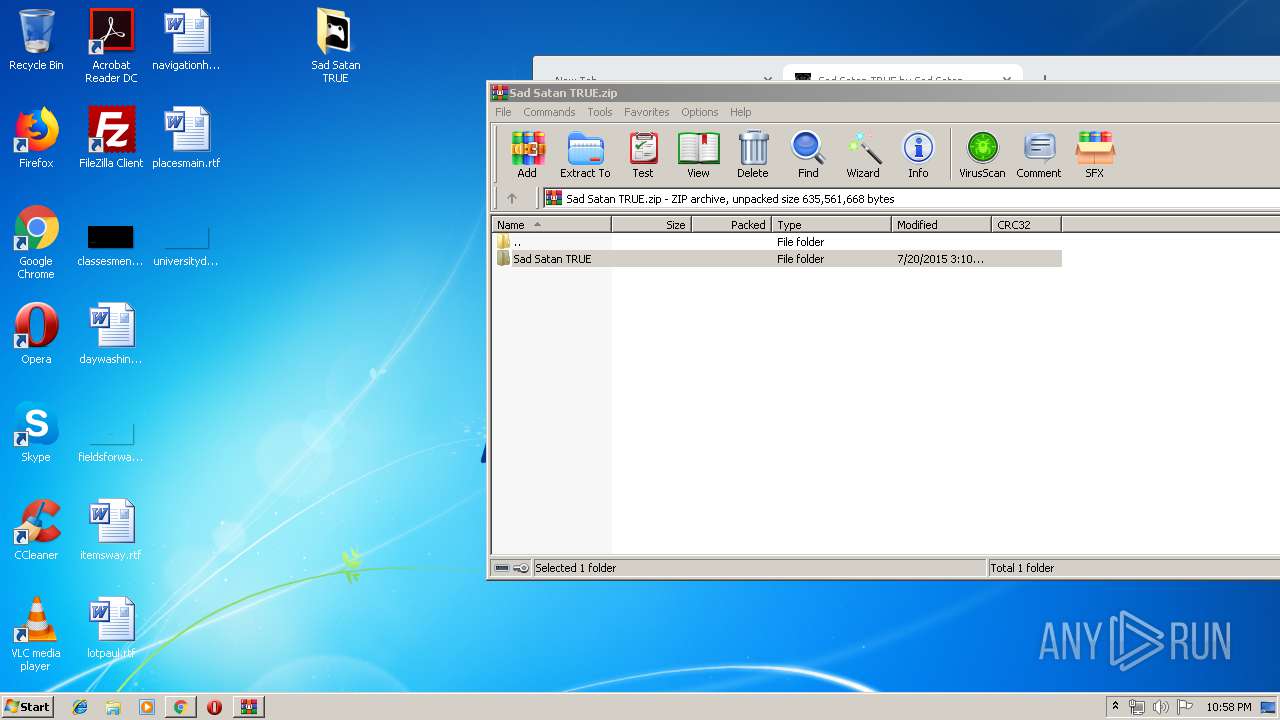Select itemsway.rtf desktop file
Image resolution: width=1280 pixels, height=720 pixels.
coord(111,530)
